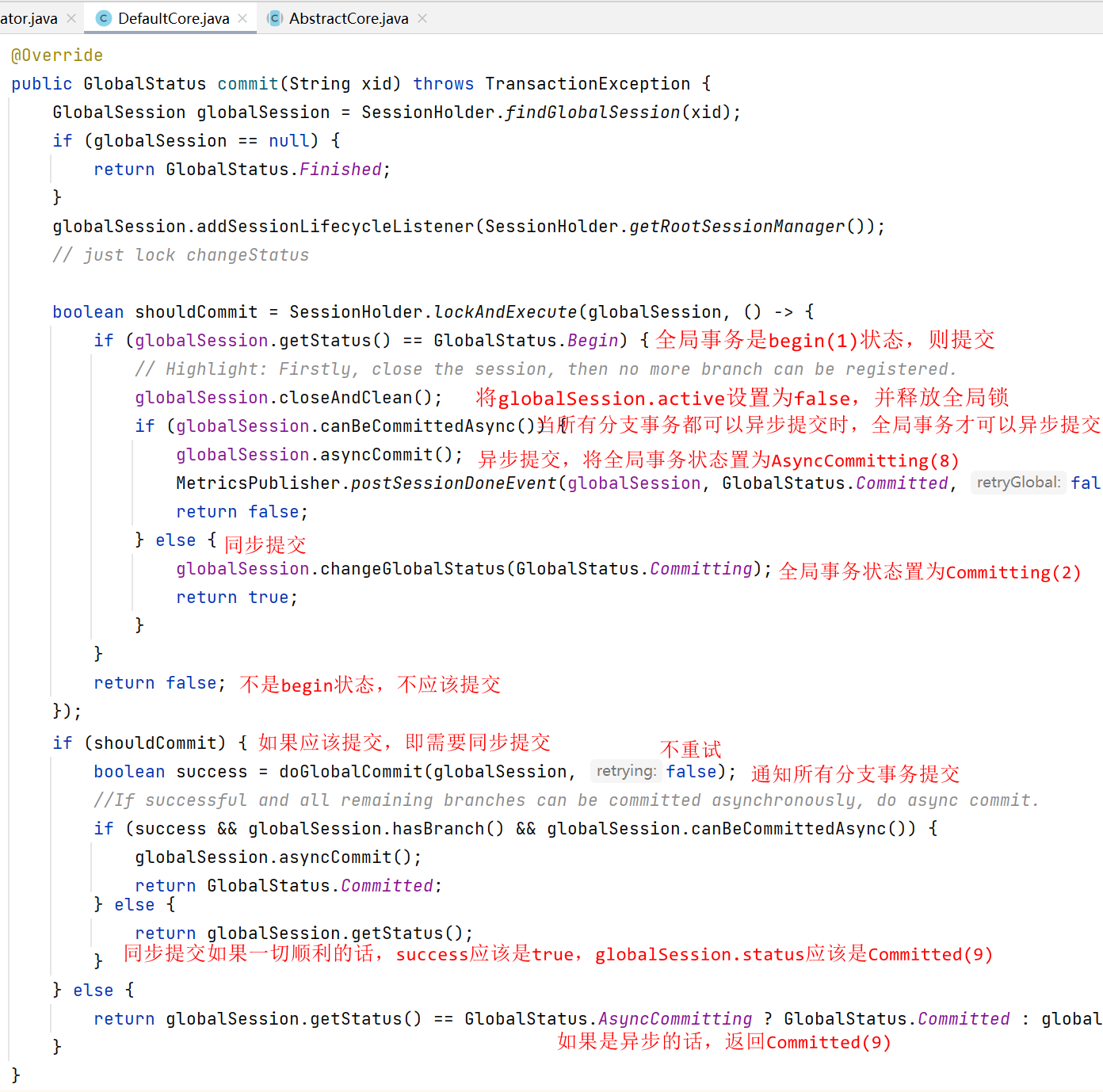This screenshot has width=1103, height=1092.
Task: Click the commit method name
Action: click(248, 84)
